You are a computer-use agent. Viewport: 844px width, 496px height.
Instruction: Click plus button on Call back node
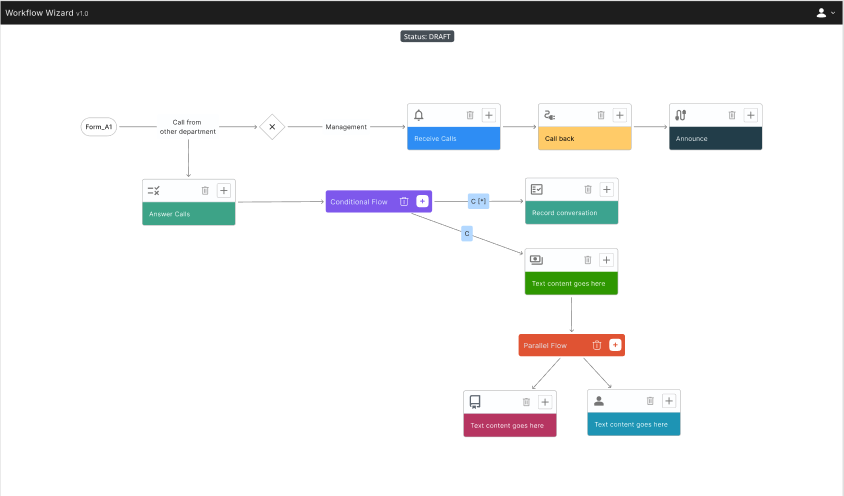619,115
